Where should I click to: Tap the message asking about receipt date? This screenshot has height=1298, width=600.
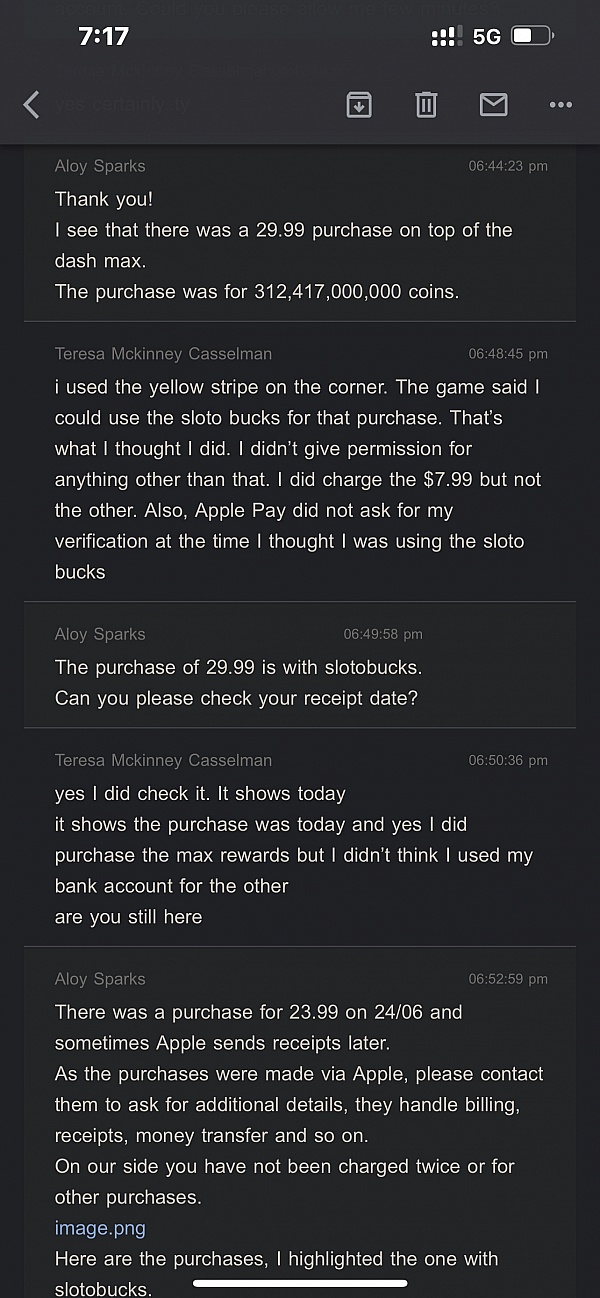(236, 698)
